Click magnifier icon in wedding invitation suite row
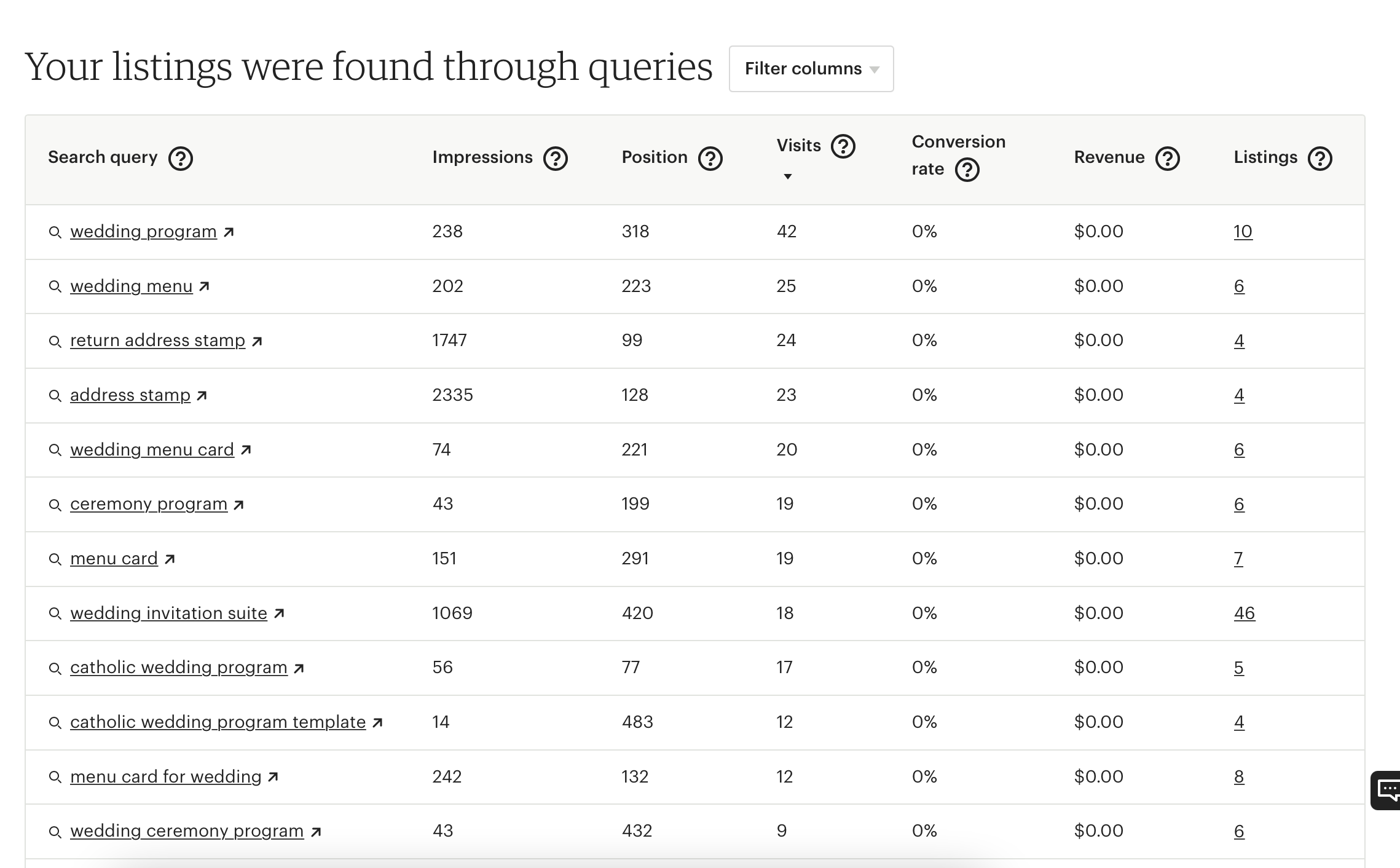Screen dimensions: 1400x868 tap(55, 614)
